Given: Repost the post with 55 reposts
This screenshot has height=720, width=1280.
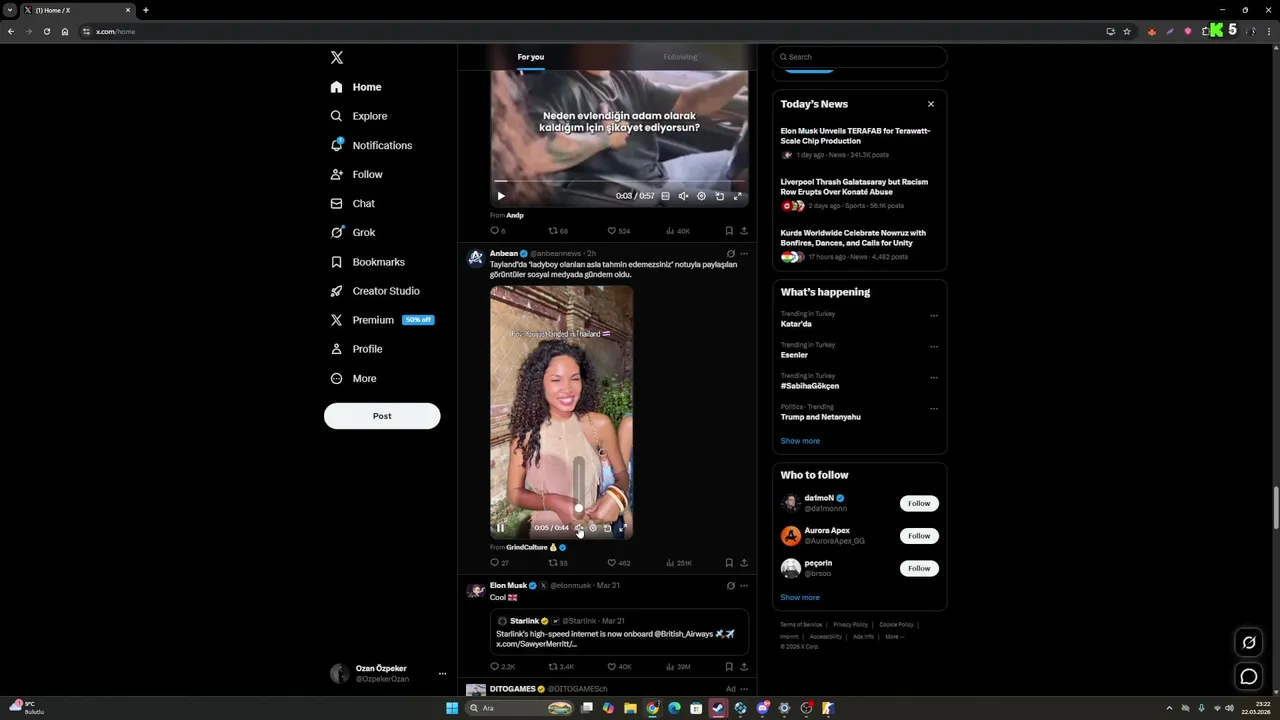Looking at the screenshot, I should [558, 563].
